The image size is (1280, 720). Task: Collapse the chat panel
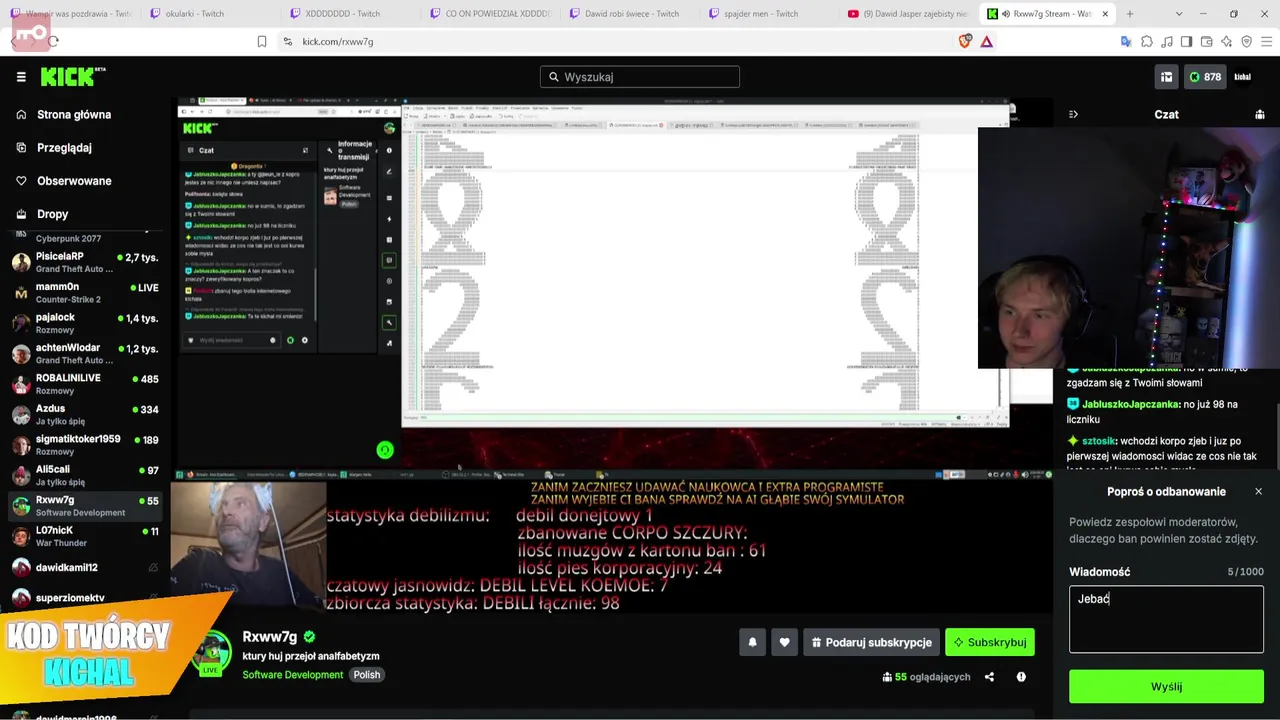[x=1073, y=115]
